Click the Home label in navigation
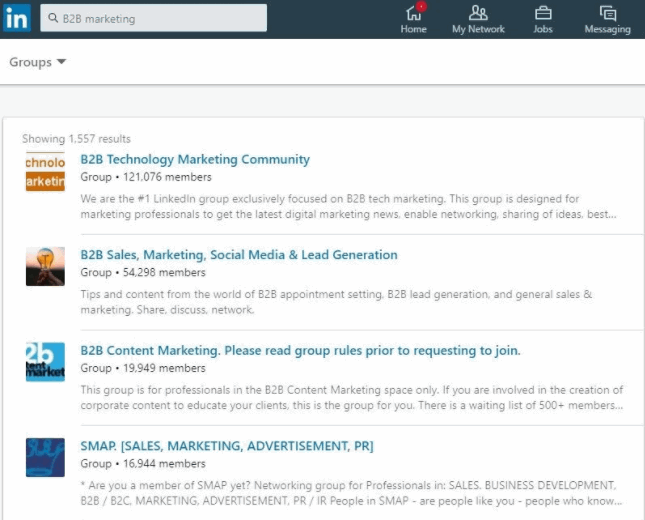This screenshot has height=520, width=645. click(x=413, y=29)
